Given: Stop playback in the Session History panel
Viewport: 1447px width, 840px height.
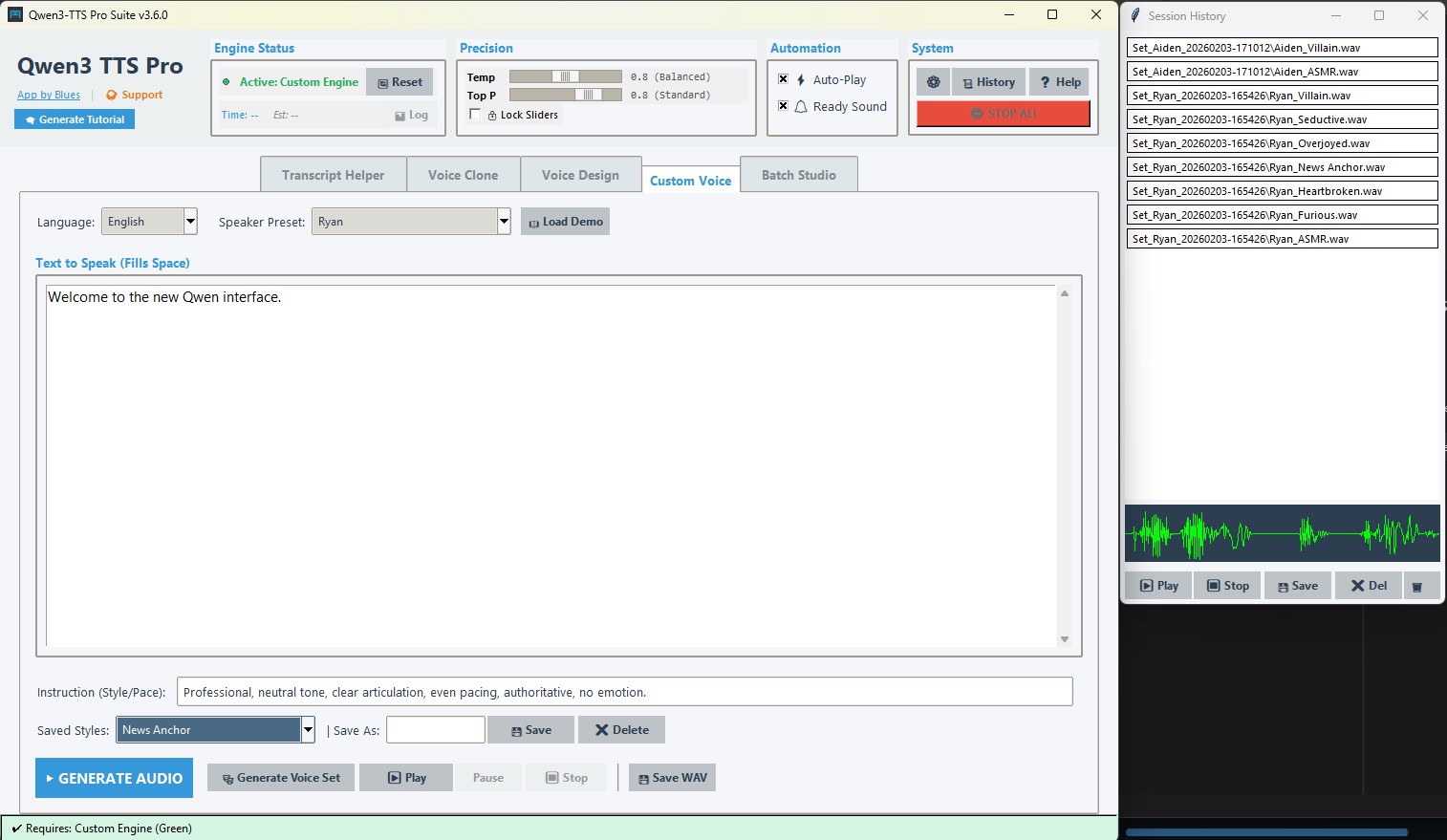Looking at the screenshot, I should click(1227, 585).
